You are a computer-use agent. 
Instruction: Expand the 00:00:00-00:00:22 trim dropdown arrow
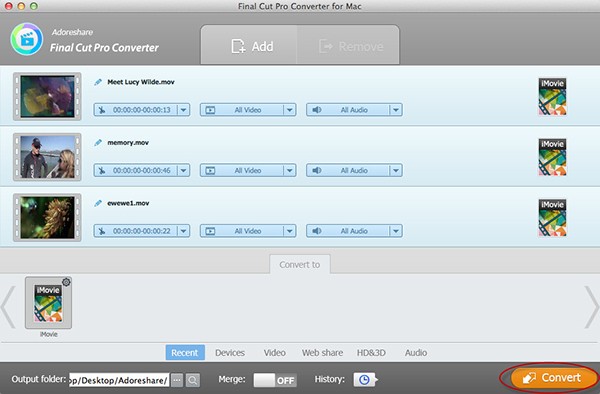[184, 231]
